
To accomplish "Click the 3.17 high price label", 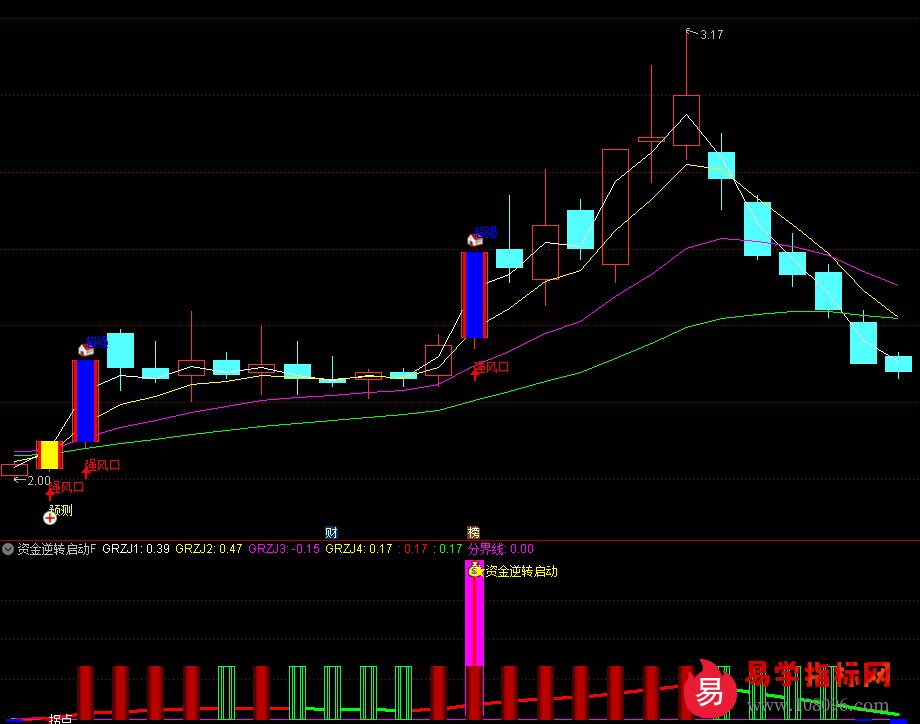I will coord(711,35).
